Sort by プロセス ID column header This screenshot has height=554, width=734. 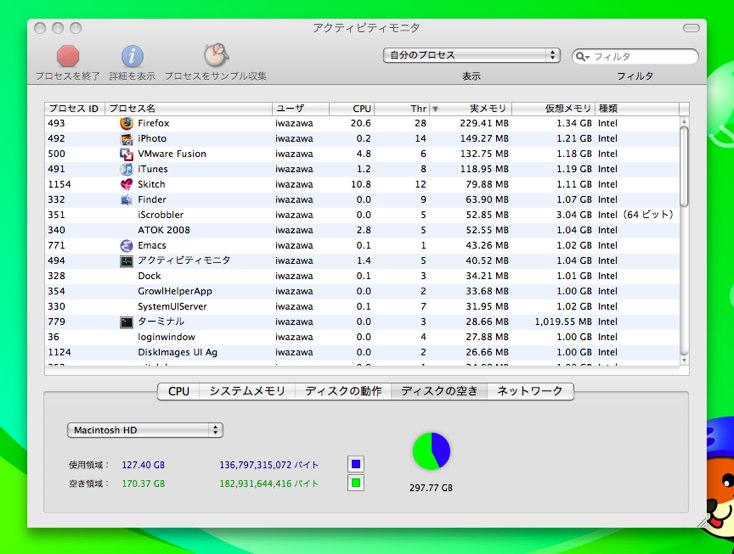click(x=75, y=109)
